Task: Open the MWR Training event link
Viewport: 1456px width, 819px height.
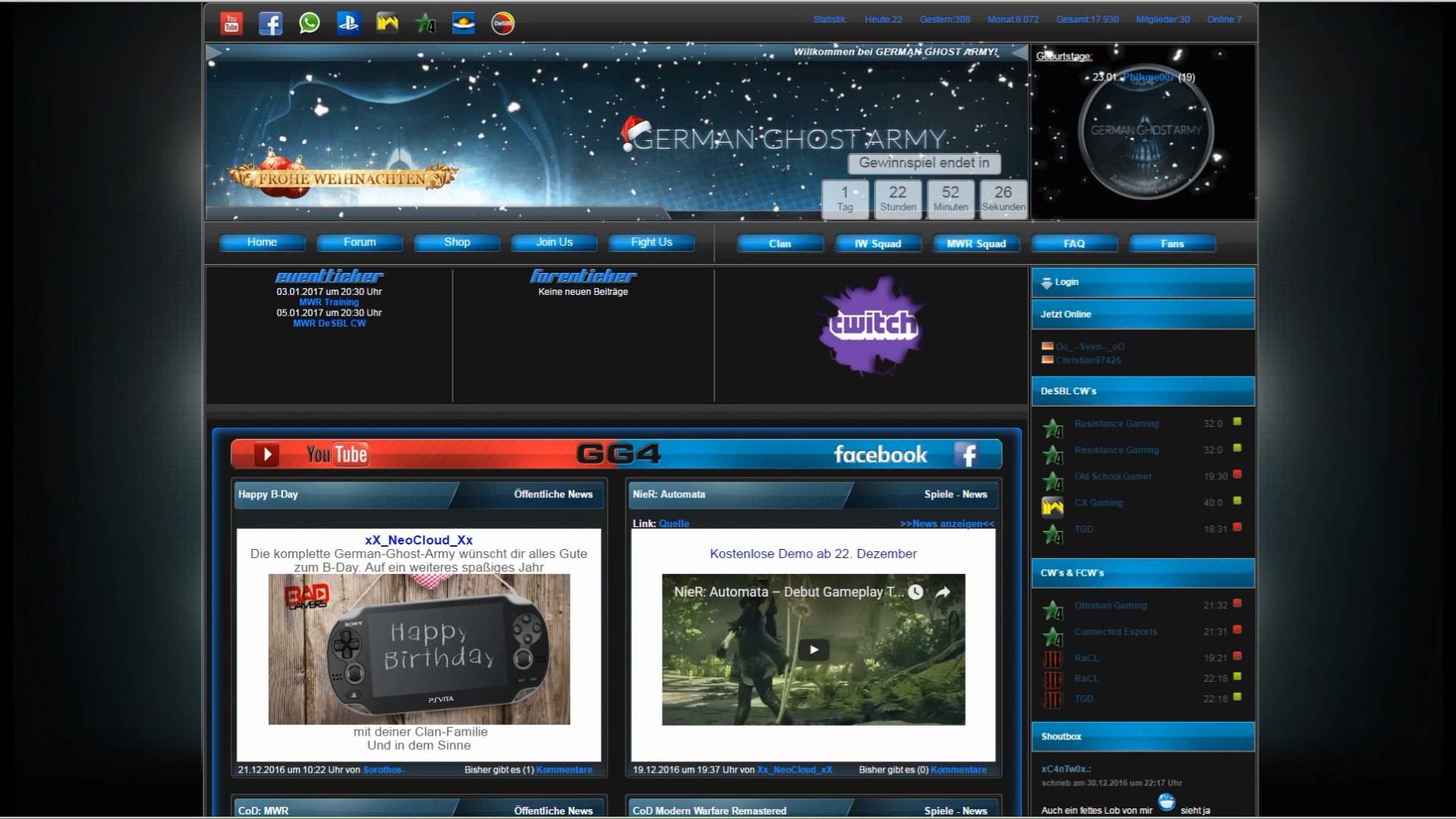Action: [329, 302]
